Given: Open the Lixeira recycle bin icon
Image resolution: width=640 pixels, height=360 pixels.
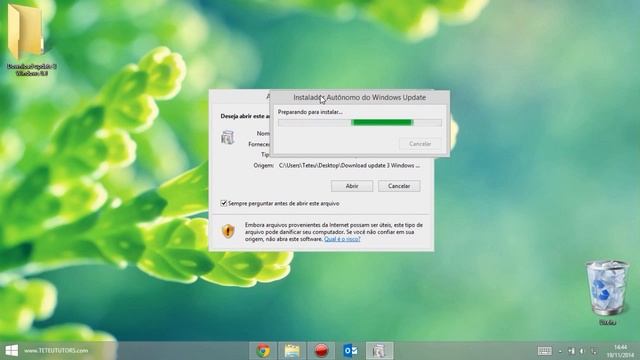Looking at the screenshot, I should [x=607, y=292].
